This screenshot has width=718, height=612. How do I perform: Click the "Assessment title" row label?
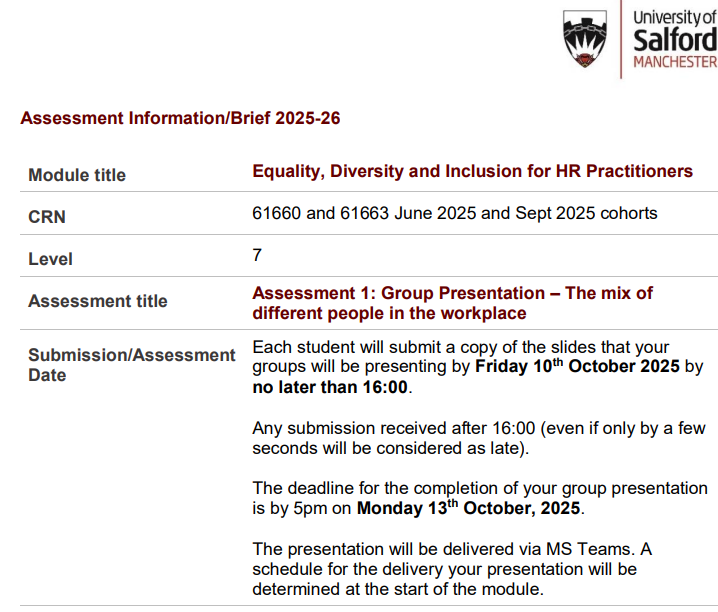98,301
